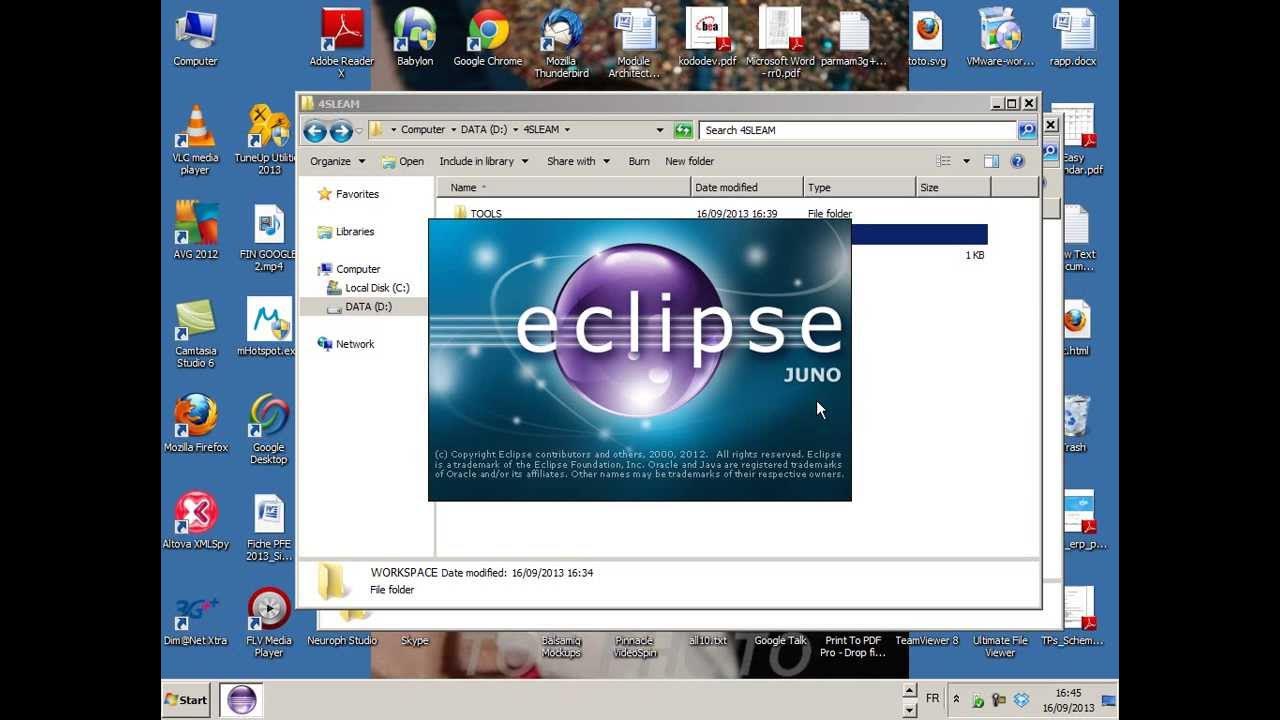Click the green Refresh button in address bar
The width and height of the screenshot is (1280, 720).
coord(683,130)
